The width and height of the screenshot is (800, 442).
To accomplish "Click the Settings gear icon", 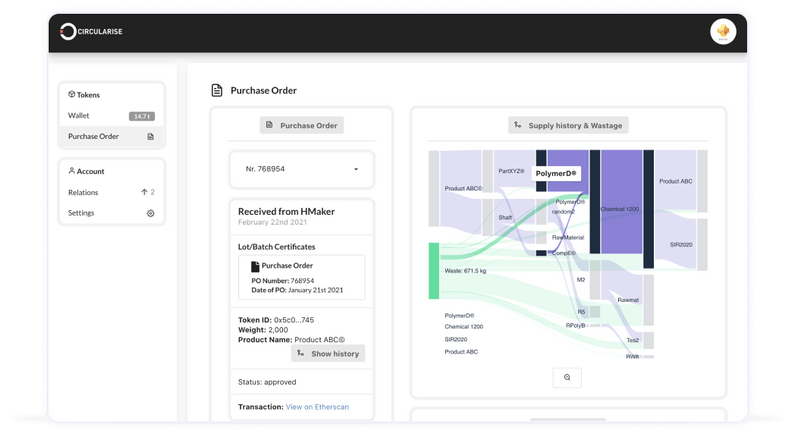I will [151, 213].
